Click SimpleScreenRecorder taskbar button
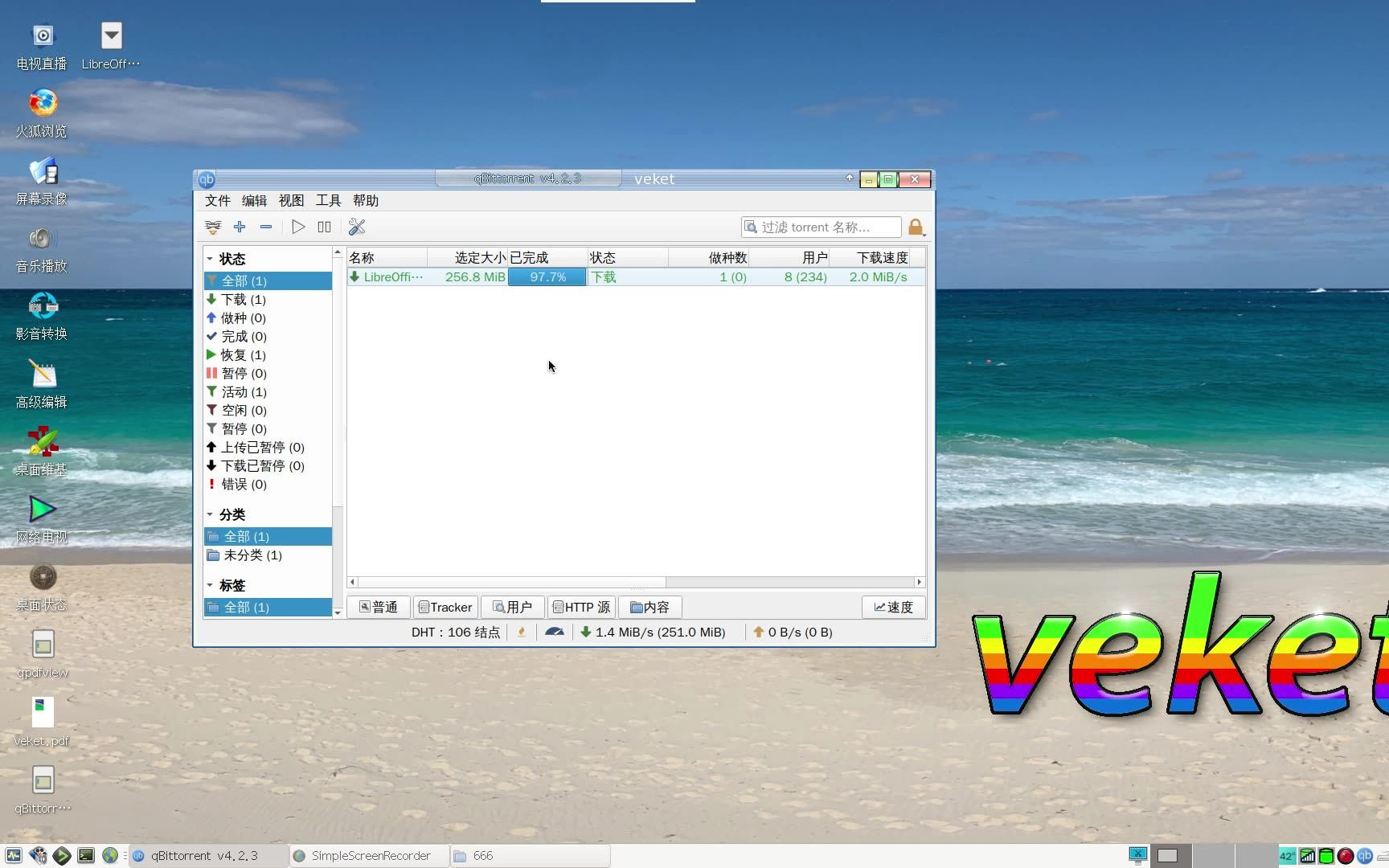This screenshot has width=1389, height=868. pyautogui.click(x=369, y=856)
